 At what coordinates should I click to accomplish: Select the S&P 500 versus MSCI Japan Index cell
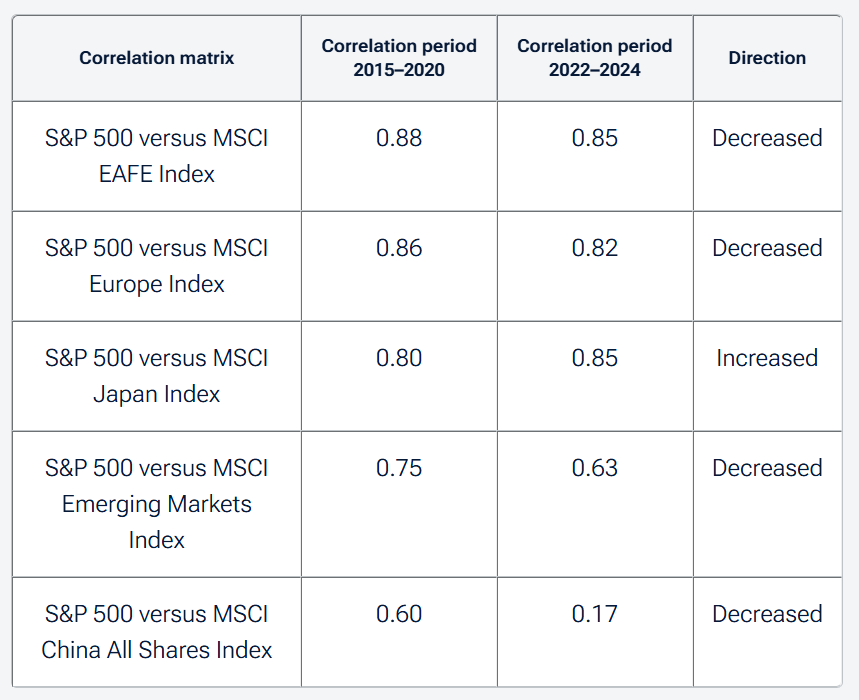point(157,376)
